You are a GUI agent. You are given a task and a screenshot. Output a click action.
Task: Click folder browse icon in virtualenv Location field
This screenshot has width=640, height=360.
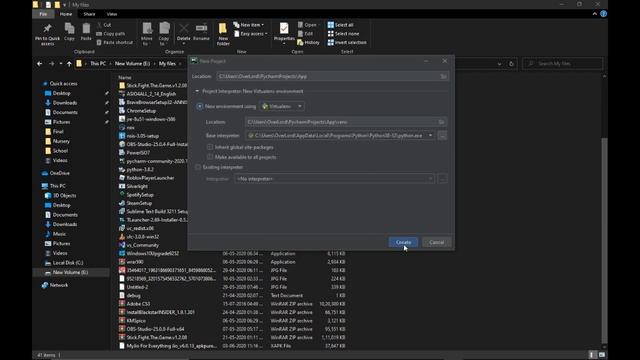(441, 122)
